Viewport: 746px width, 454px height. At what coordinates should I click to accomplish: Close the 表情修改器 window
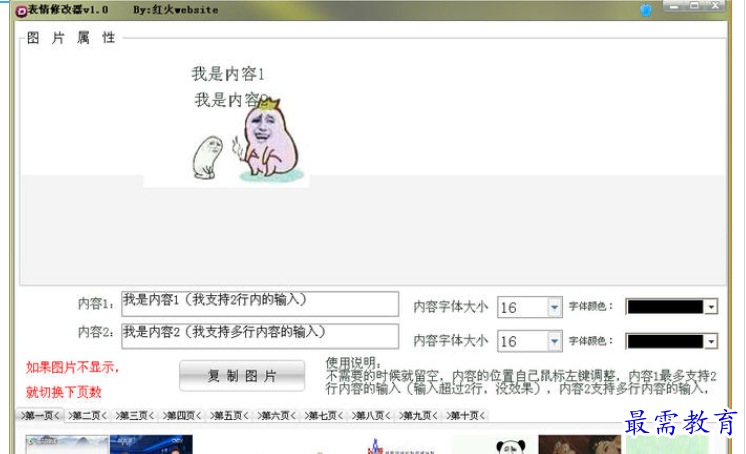715,6
